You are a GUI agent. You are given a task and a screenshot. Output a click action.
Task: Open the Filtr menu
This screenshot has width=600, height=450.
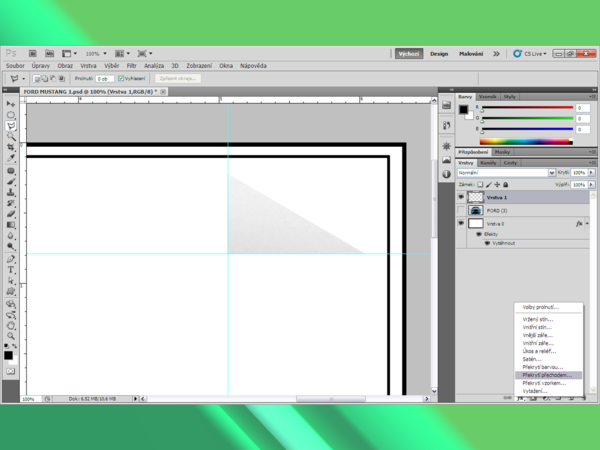pos(131,65)
